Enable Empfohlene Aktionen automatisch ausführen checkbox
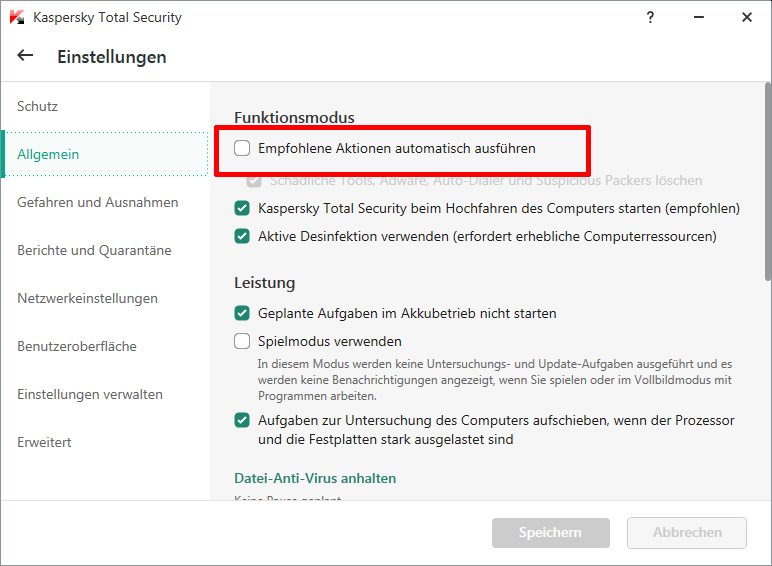 pyautogui.click(x=242, y=148)
